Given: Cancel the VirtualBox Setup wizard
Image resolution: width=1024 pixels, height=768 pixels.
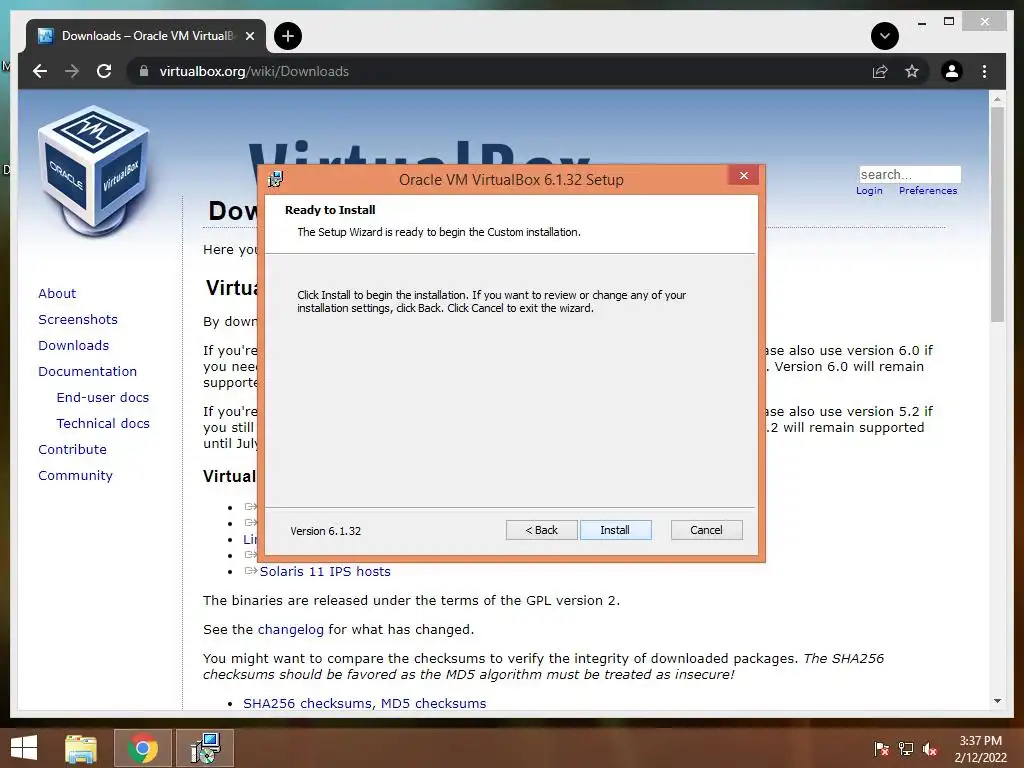Looking at the screenshot, I should tap(707, 530).
